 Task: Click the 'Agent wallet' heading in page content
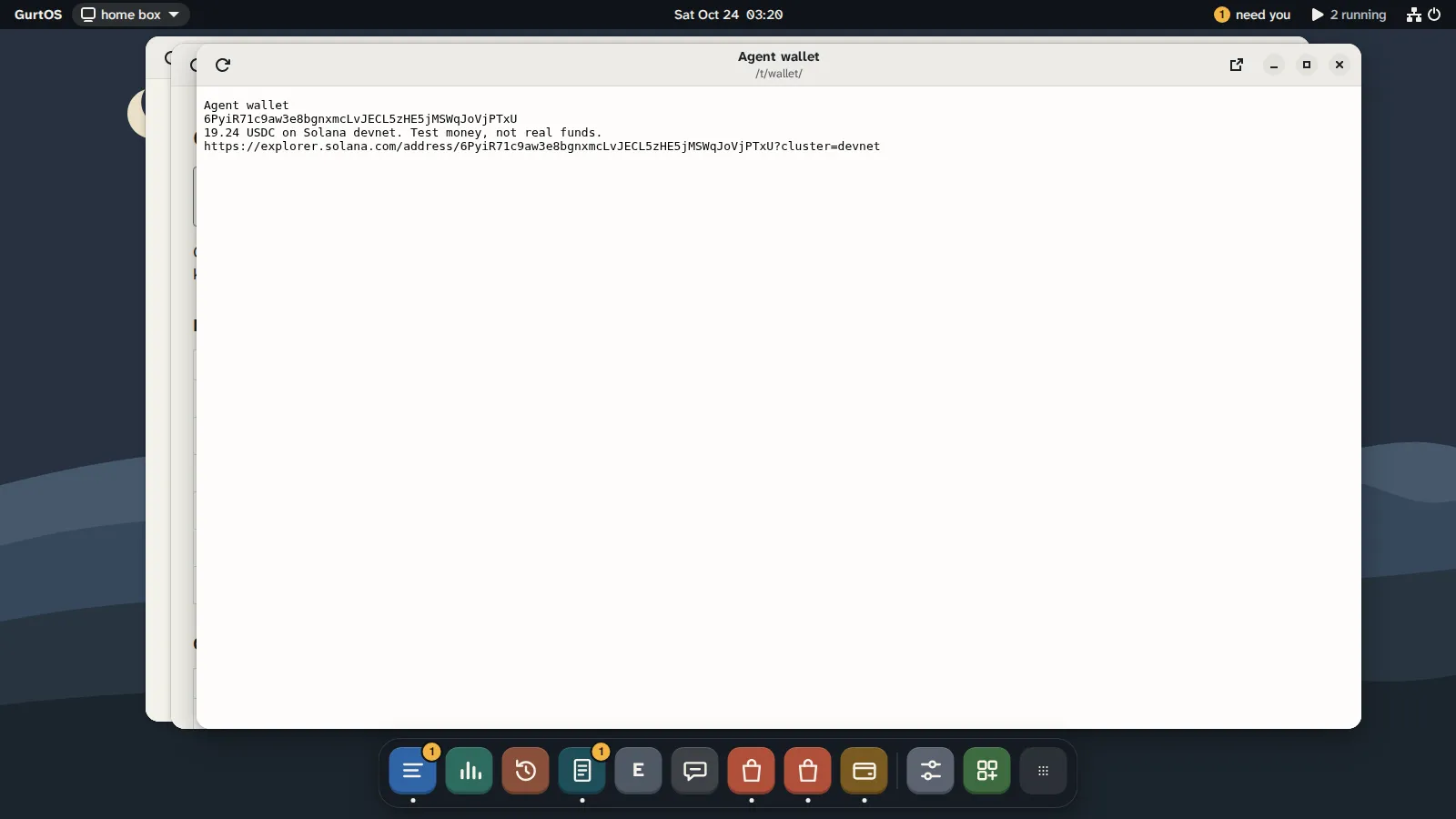(247, 106)
